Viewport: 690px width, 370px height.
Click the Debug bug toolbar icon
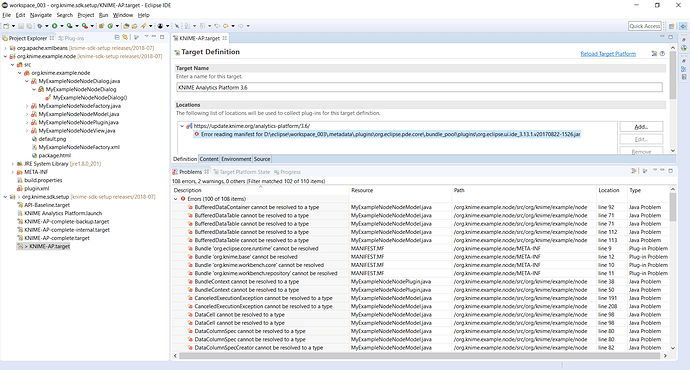(40, 26)
